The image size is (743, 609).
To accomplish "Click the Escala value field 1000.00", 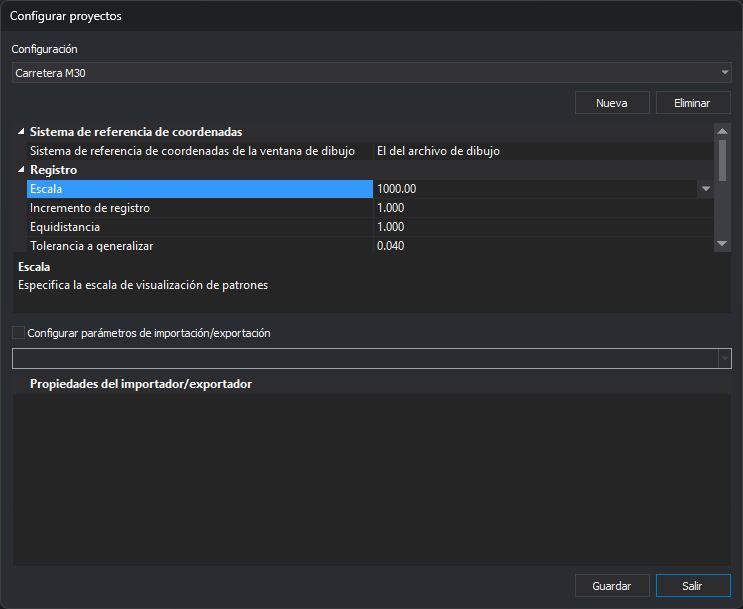I will pos(535,189).
